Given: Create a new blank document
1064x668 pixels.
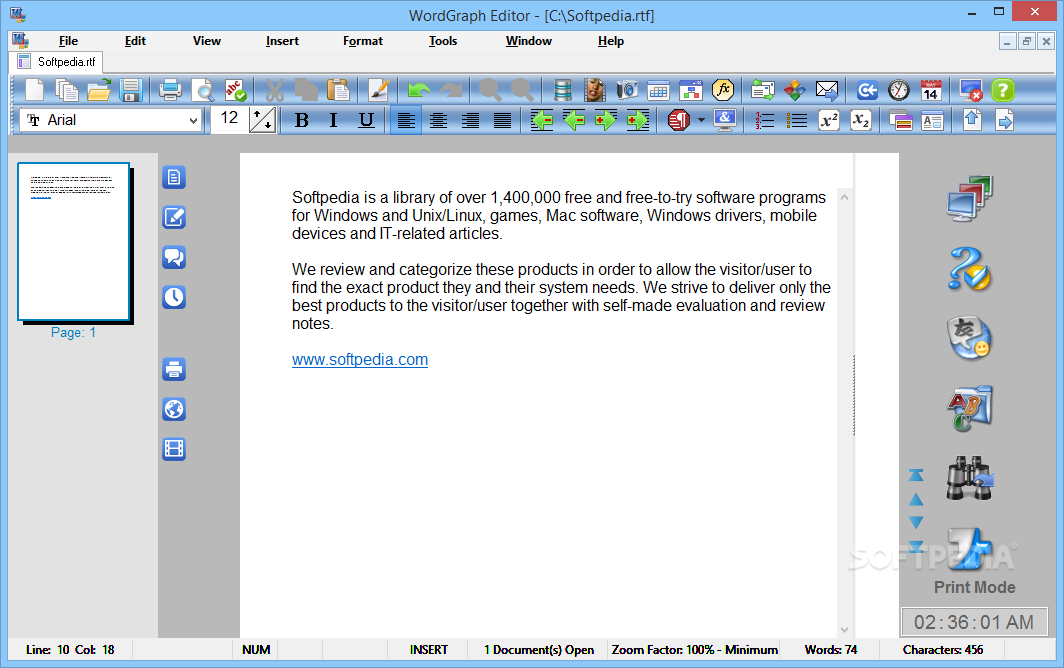Looking at the screenshot, I should click(34, 90).
